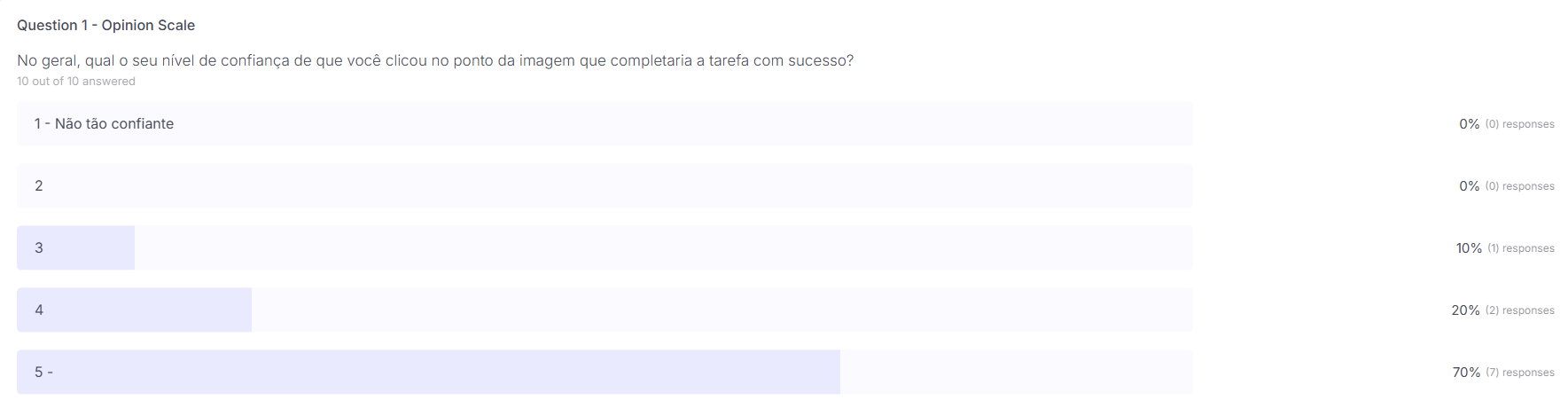Open the "(0) responses" link for option 1

click(x=1519, y=124)
